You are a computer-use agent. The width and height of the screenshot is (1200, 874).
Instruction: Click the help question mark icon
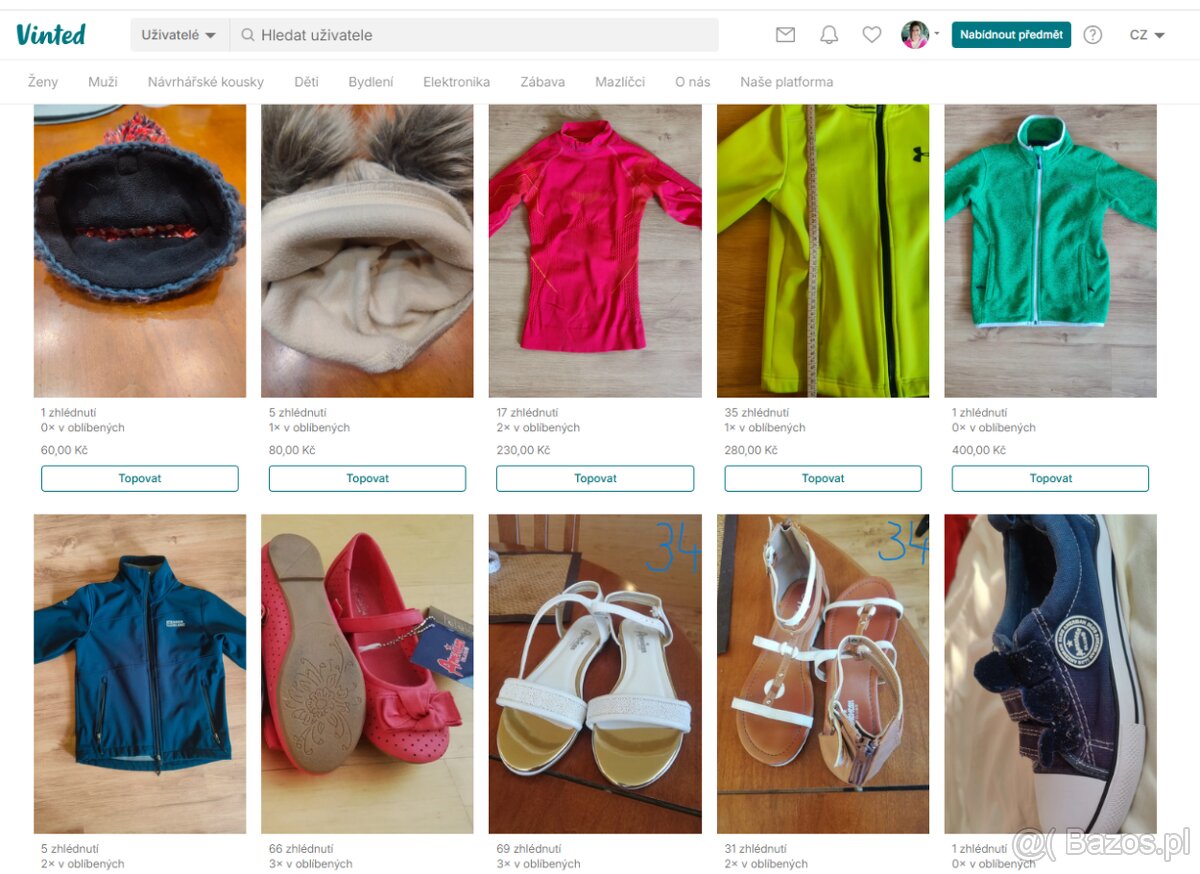1093,35
